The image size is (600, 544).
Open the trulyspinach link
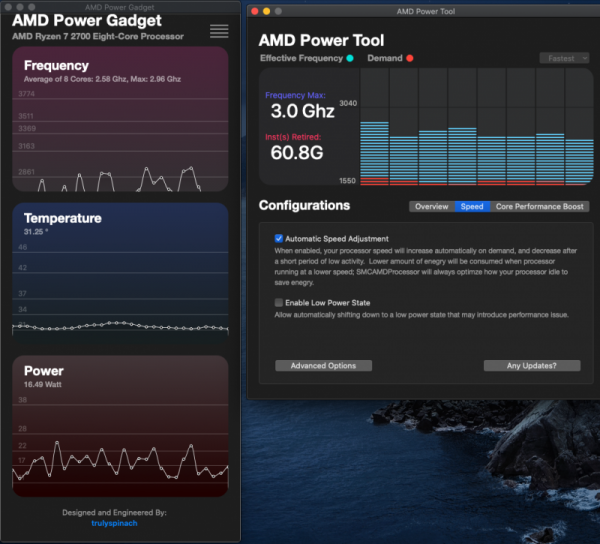114,523
